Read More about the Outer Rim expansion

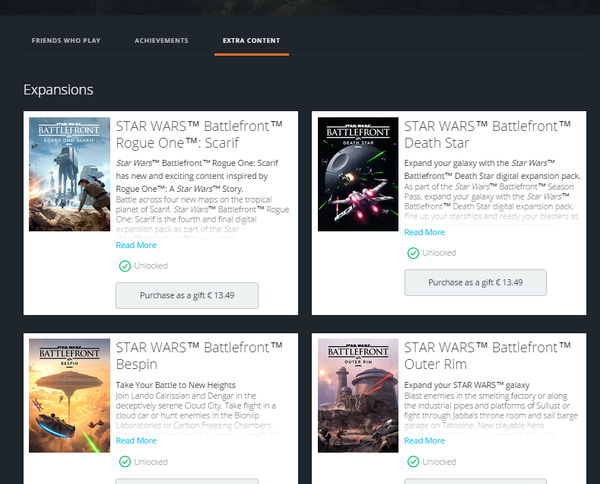424,441
